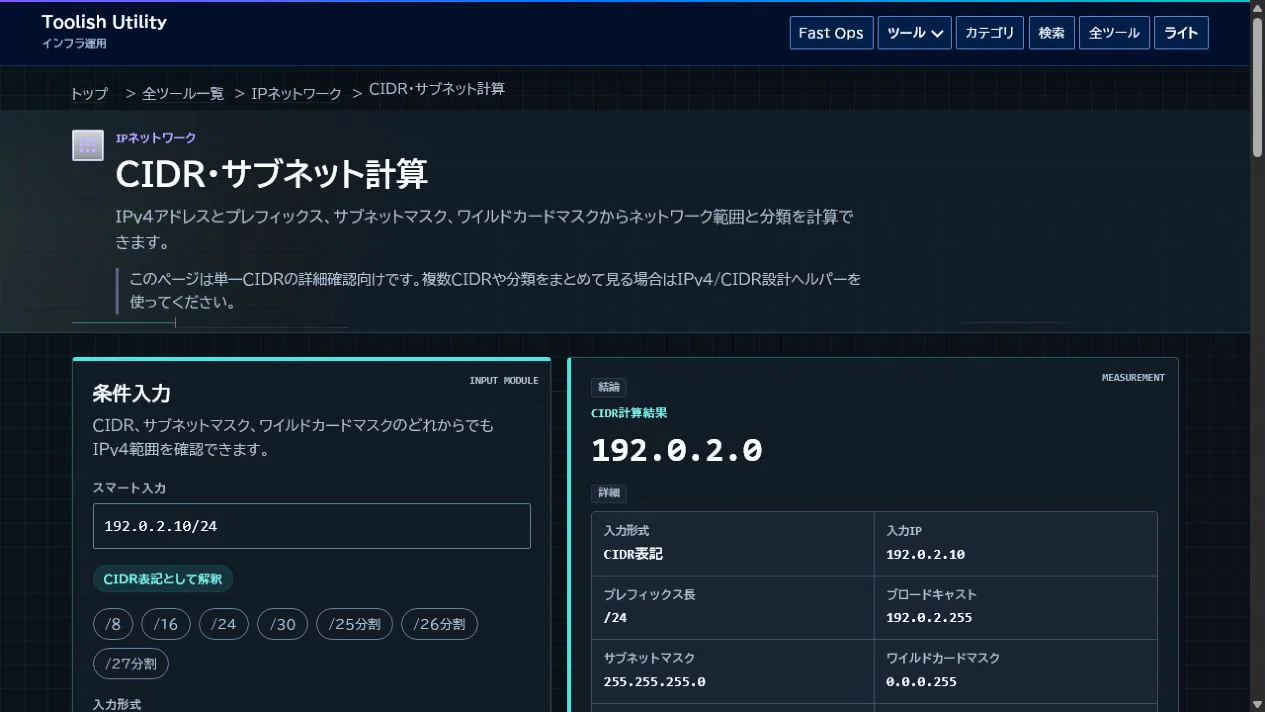Click the 入力IP value 192.0.2.10
Screen dimensions: 1265x712
[925, 554]
